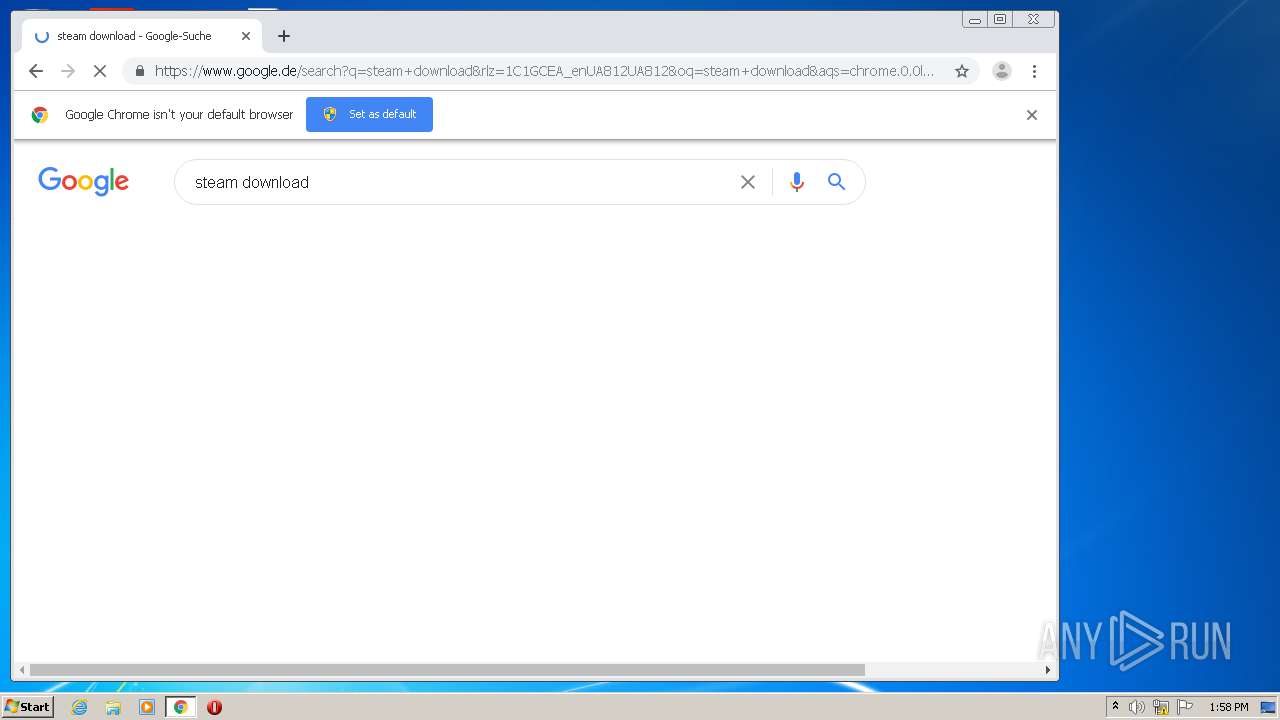Click the scrollbar right arrow

pyautogui.click(x=1048, y=670)
